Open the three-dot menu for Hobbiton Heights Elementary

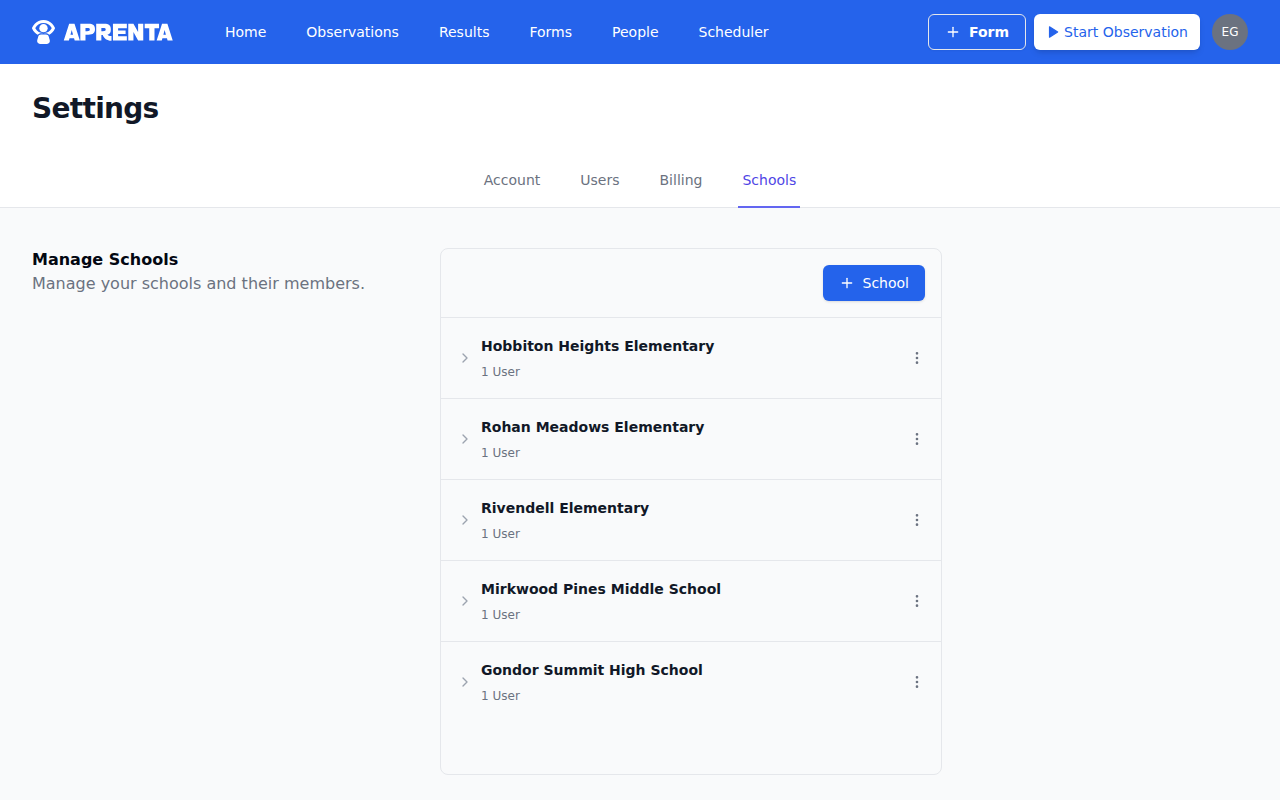point(917,357)
